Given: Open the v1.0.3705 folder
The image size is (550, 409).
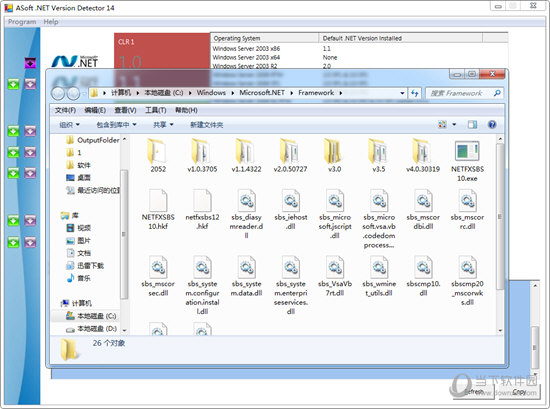Looking at the screenshot, I should coord(202,155).
